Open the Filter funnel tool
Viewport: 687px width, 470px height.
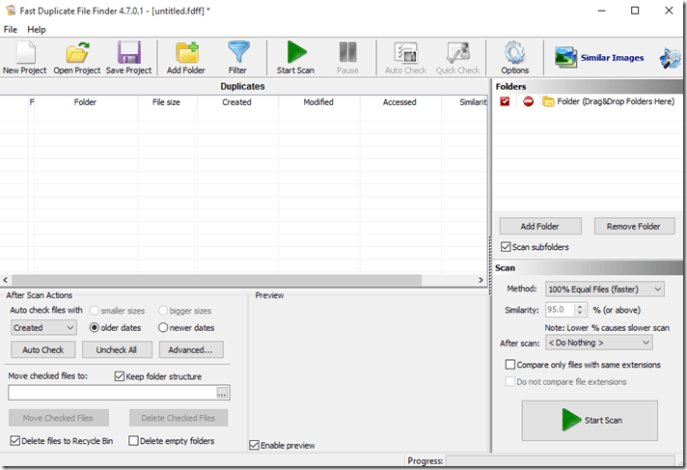[x=237, y=57]
